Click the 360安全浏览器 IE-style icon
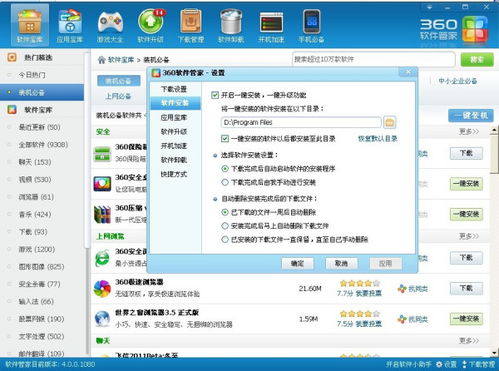This screenshot has height=371, width=499. coord(102,258)
